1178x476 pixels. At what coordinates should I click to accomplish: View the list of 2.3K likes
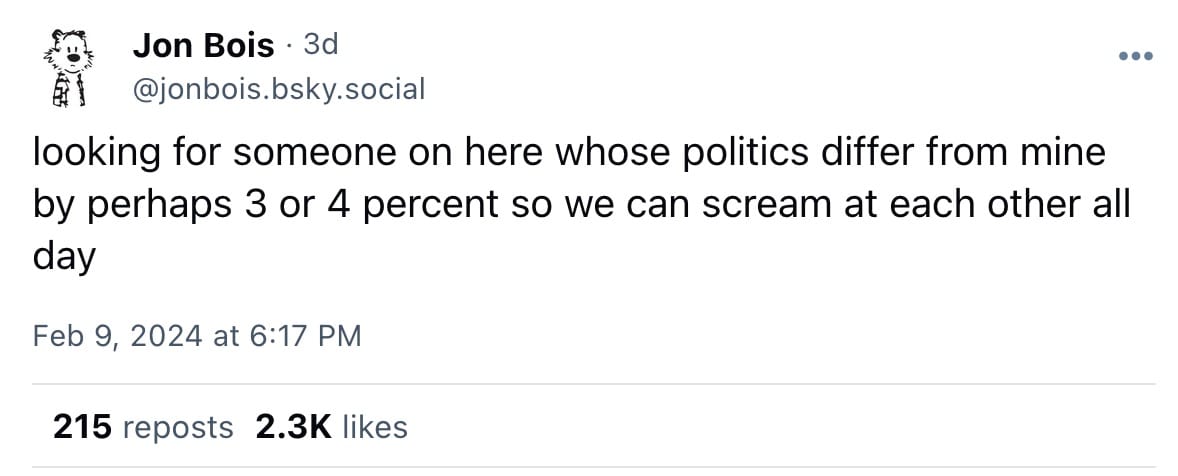pyautogui.click(x=332, y=427)
